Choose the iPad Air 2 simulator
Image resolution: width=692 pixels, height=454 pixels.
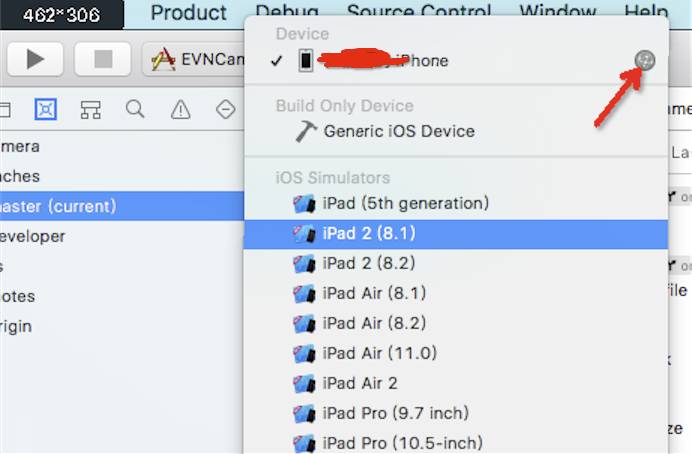456,383
